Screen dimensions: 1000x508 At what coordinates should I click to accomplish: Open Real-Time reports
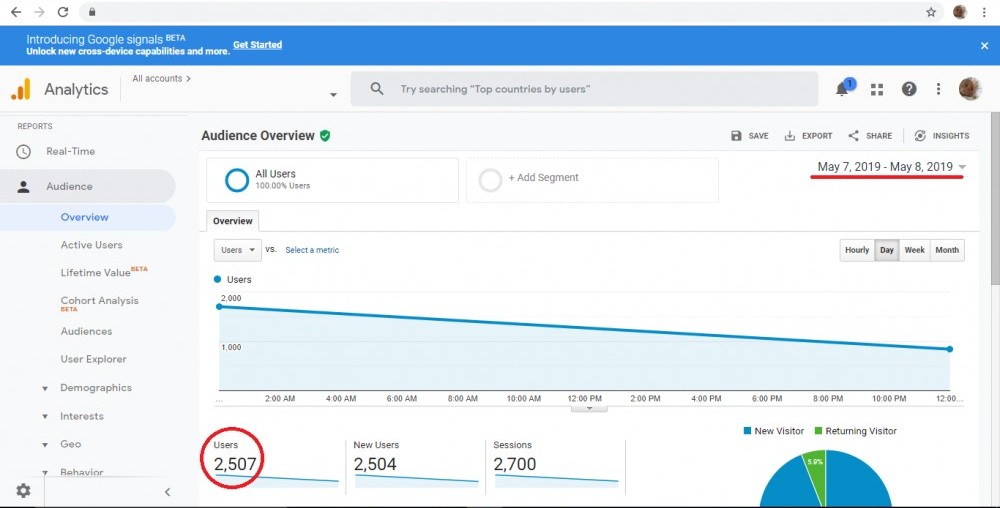click(70, 152)
